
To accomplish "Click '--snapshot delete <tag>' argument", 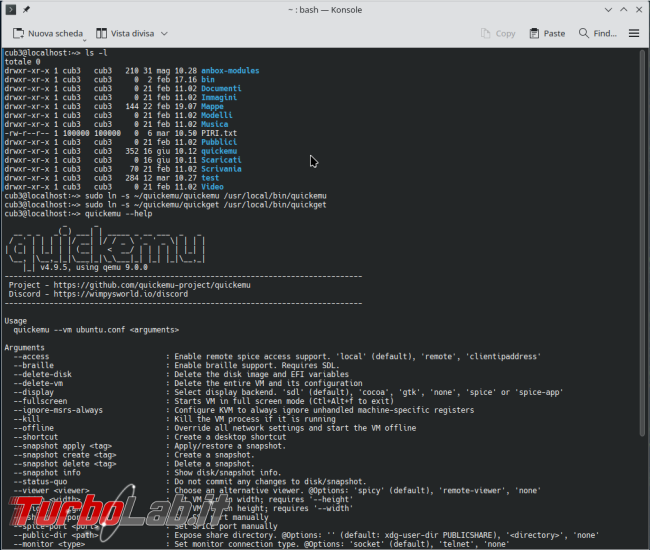I will (65, 464).
